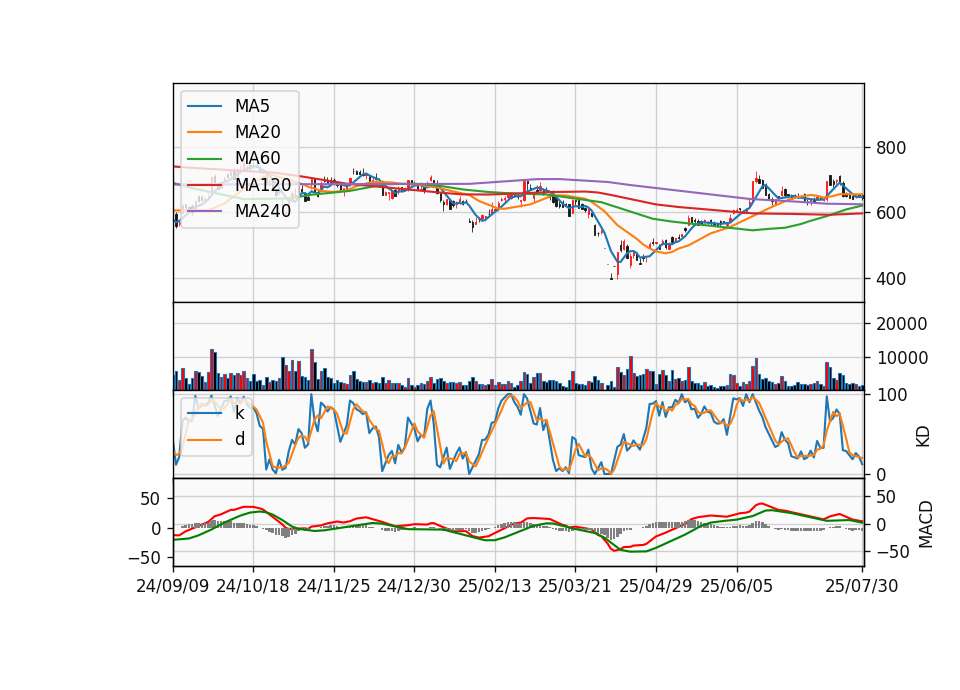Click the 400 price axis label
Screen dimensions: 960x690
891,279
